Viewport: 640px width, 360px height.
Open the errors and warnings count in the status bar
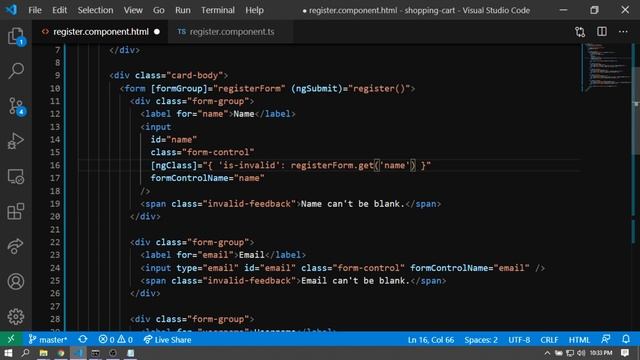(x=116, y=340)
